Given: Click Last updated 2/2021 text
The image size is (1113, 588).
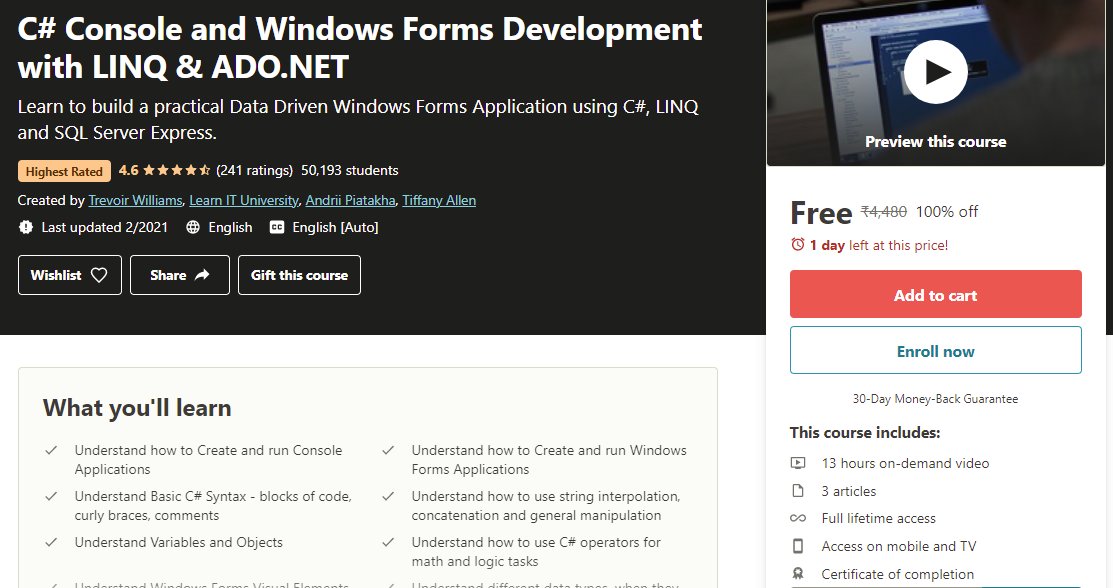Looking at the screenshot, I should click(x=104, y=227).
